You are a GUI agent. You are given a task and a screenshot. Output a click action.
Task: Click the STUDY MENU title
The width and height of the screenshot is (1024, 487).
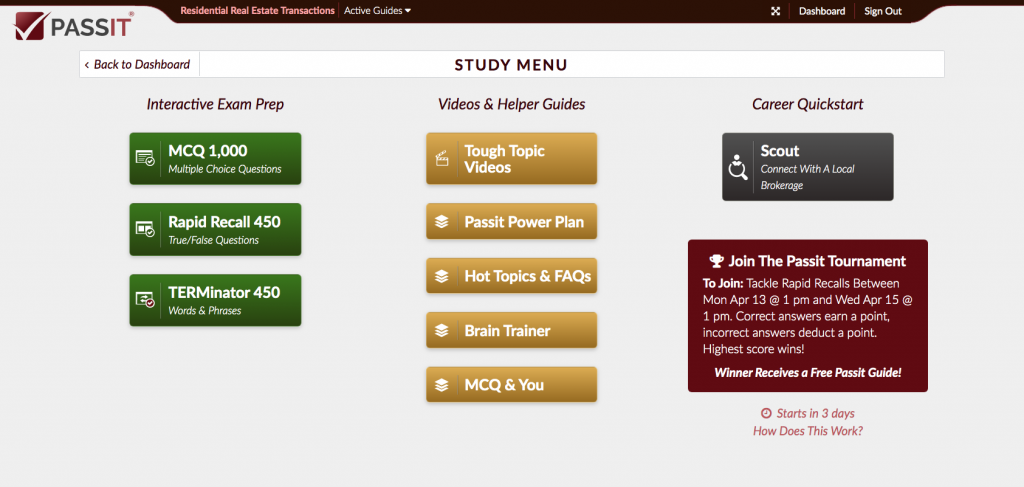(x=511, y=65)
